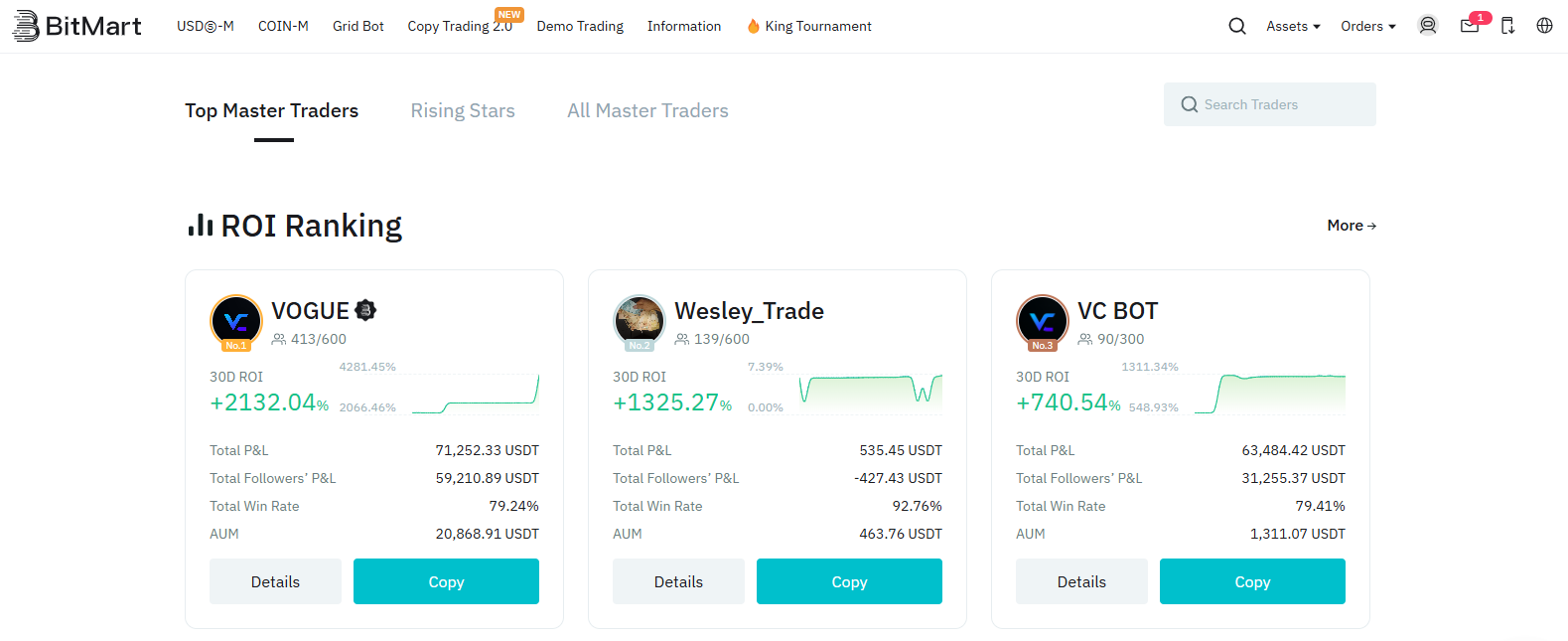The image size is (1568, 641).
Task: View Details for Wesley_Trade
Action: point(678,581)
